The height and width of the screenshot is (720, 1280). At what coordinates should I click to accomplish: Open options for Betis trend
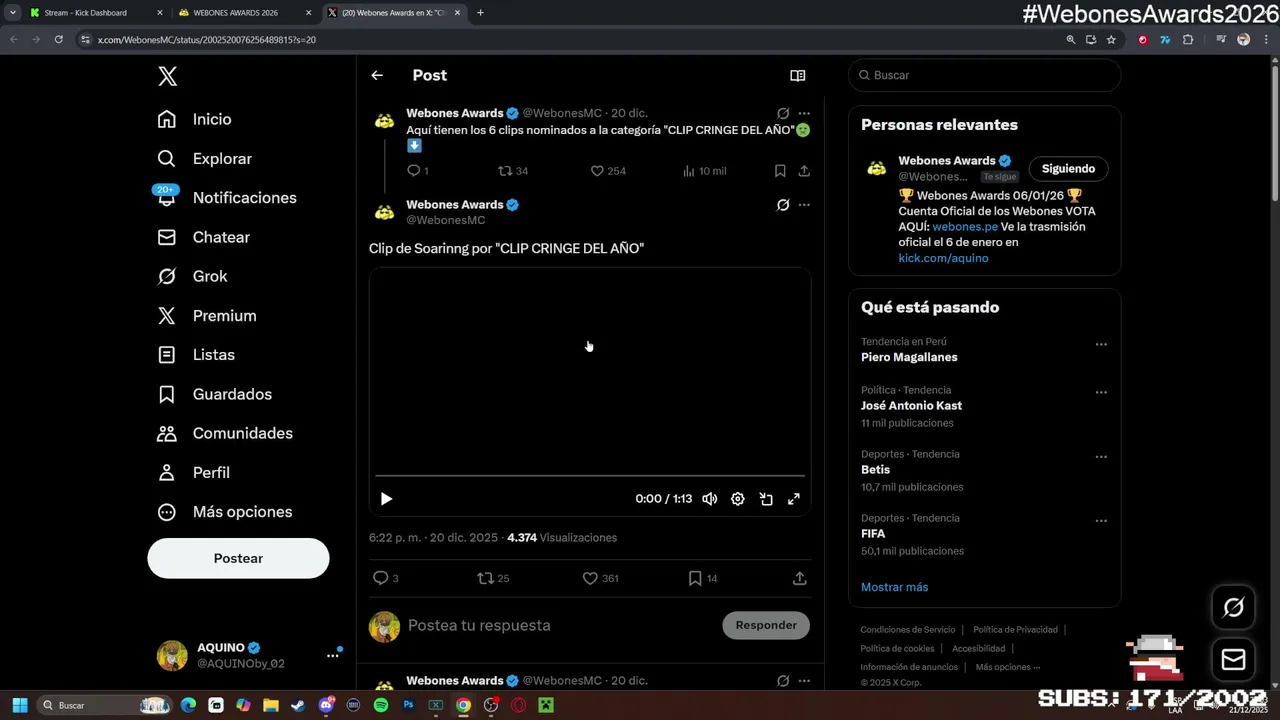(1101, 457)
